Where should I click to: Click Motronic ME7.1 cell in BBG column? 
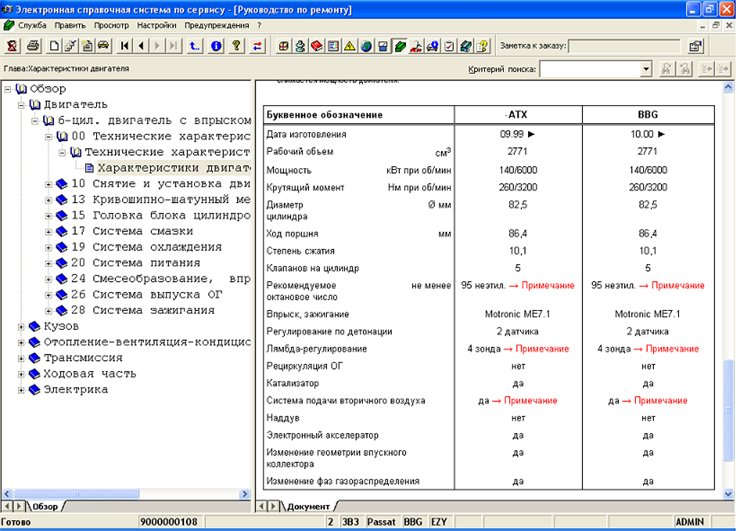coord(648,314)
